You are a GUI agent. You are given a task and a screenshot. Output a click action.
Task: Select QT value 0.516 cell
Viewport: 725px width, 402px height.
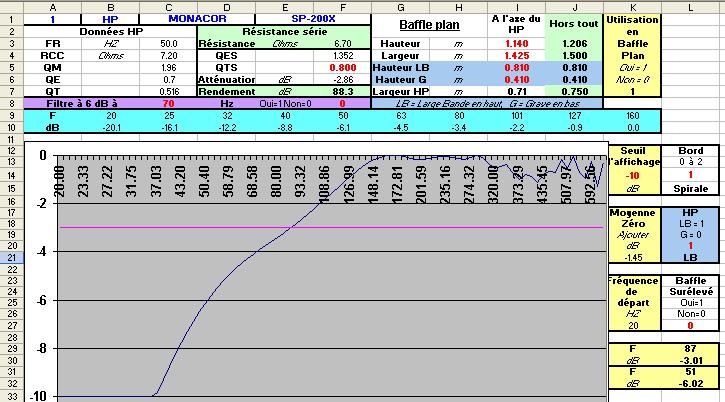tap(169, 92)
